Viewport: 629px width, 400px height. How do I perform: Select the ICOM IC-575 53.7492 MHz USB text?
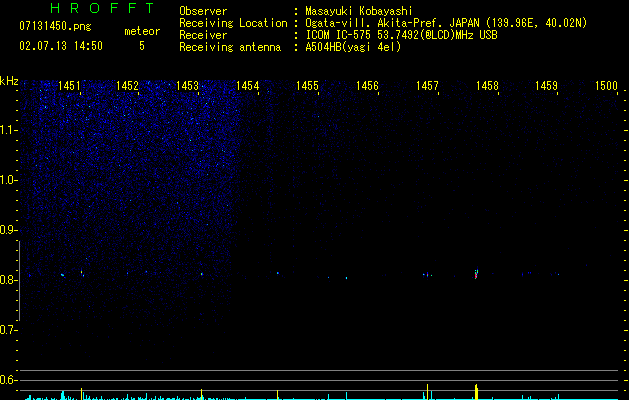click(401, 35)
